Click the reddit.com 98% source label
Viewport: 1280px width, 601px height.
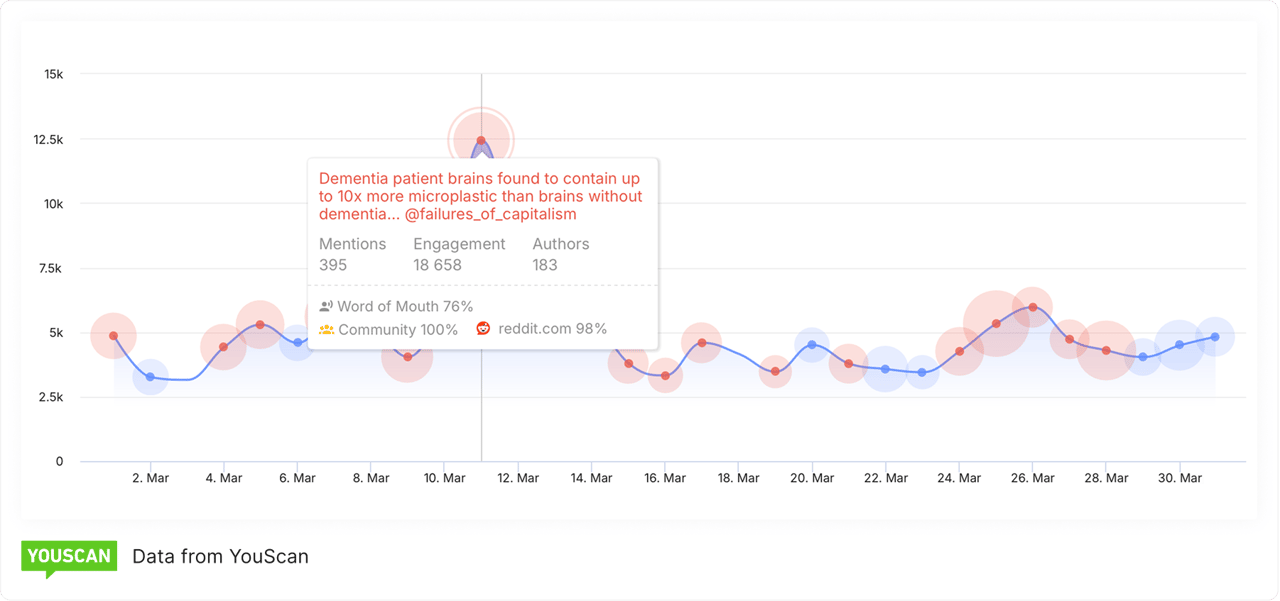click(x=552, y=328)
